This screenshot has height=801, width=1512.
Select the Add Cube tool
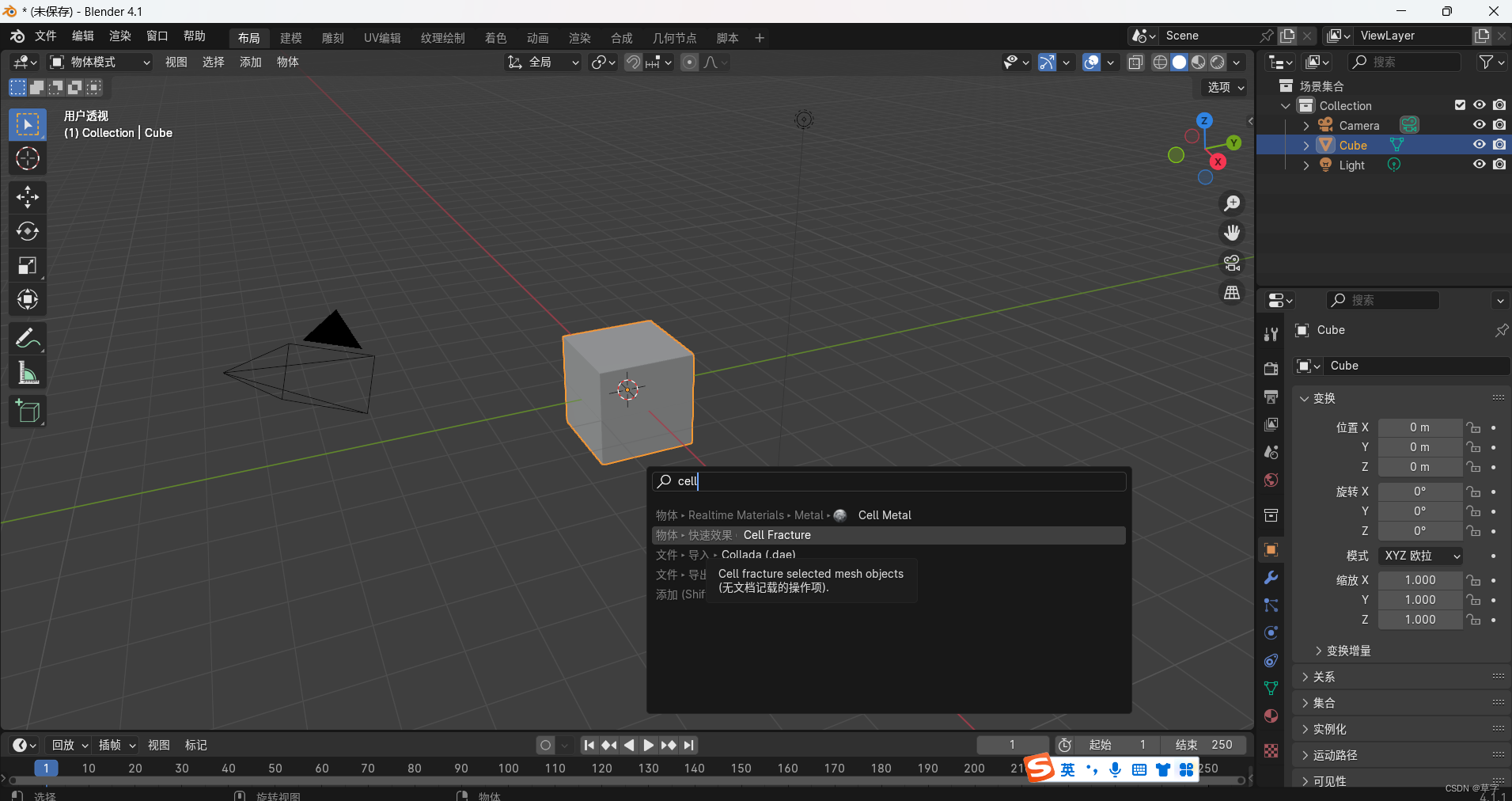(28, 412)
